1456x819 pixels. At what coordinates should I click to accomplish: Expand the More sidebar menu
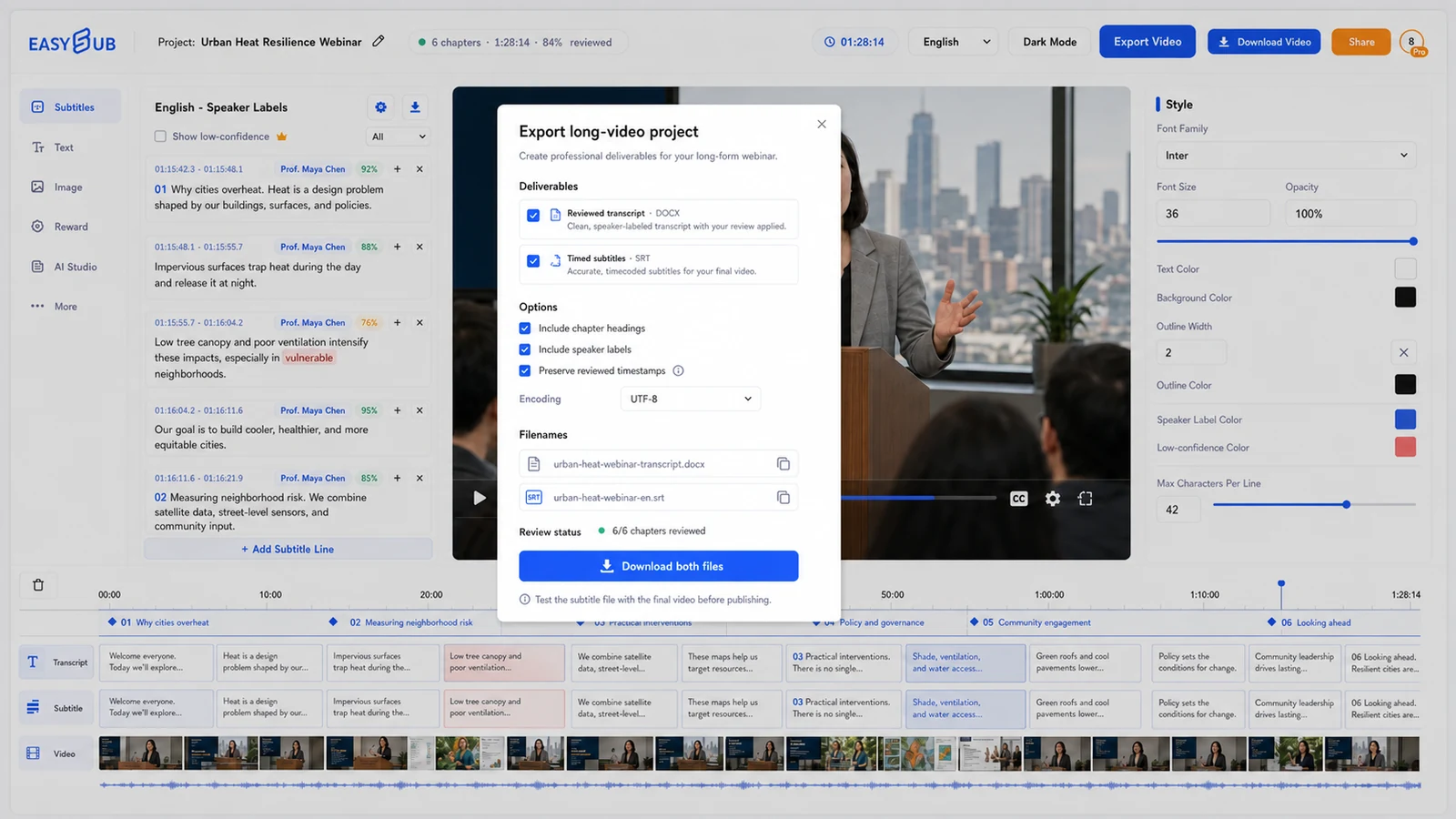point(55,307)
